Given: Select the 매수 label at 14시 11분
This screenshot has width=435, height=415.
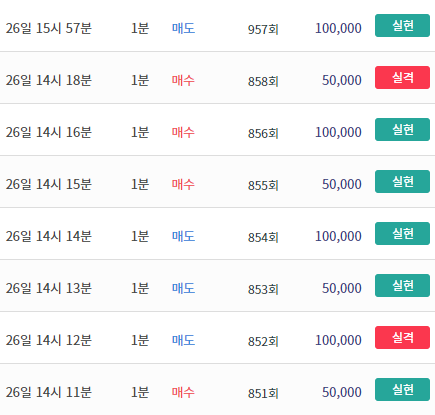Looking at the screenshot, I should 183,392.
